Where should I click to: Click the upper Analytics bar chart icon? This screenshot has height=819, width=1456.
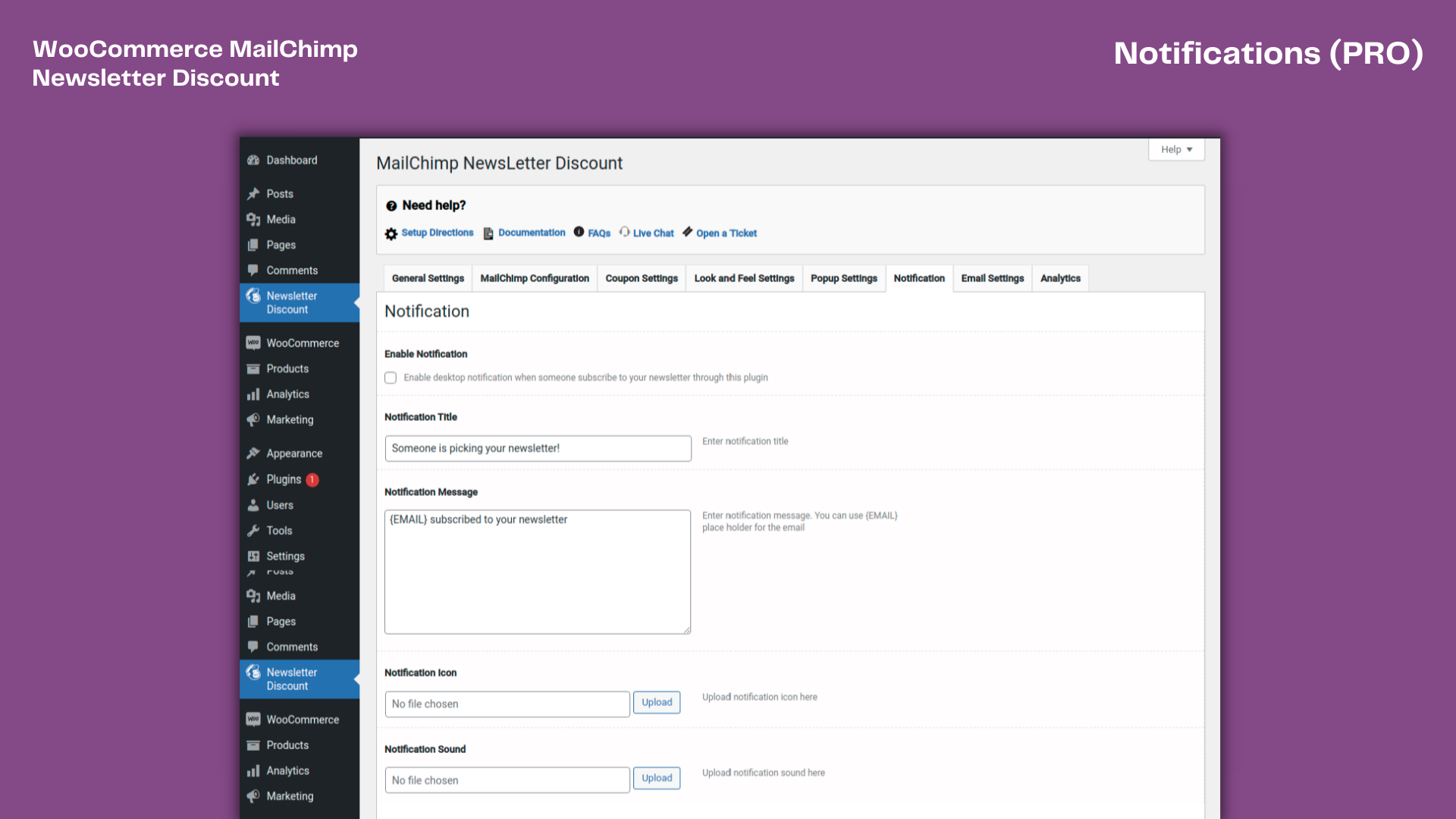tap(253, 394)
